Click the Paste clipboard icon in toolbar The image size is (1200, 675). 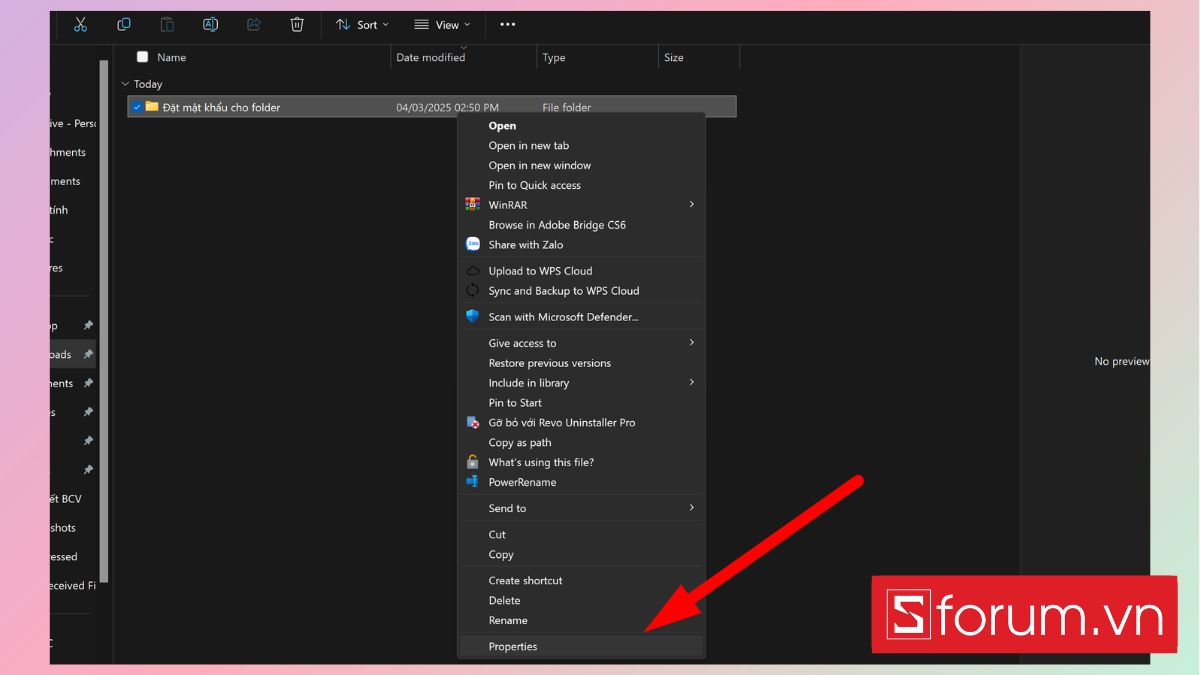pos(167,24)
